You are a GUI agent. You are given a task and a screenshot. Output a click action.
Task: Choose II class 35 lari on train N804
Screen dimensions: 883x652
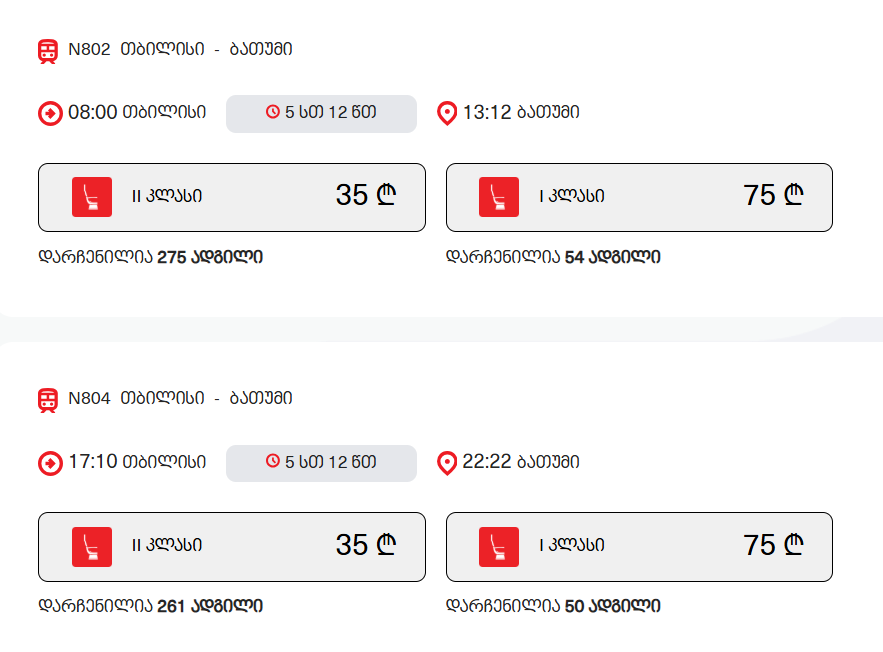click(x=232, y=547)
